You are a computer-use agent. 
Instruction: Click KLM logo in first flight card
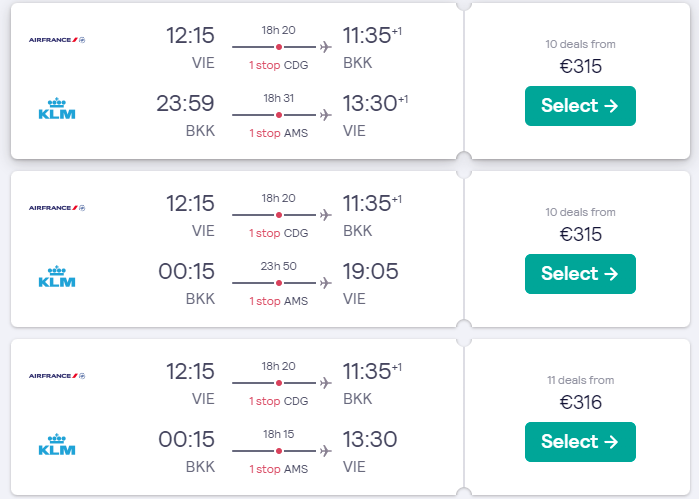[57, 108]
